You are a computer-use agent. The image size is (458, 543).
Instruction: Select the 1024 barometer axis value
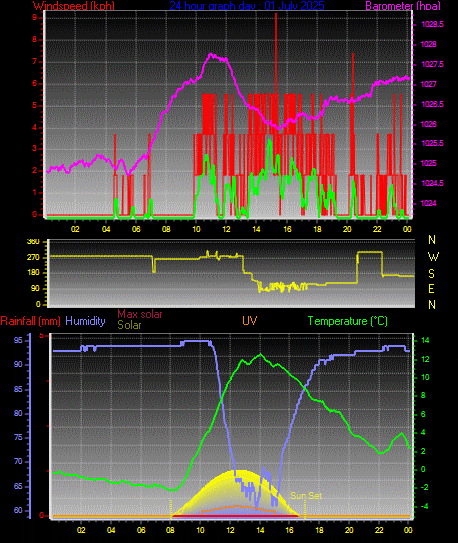click(x=429, y=203)
